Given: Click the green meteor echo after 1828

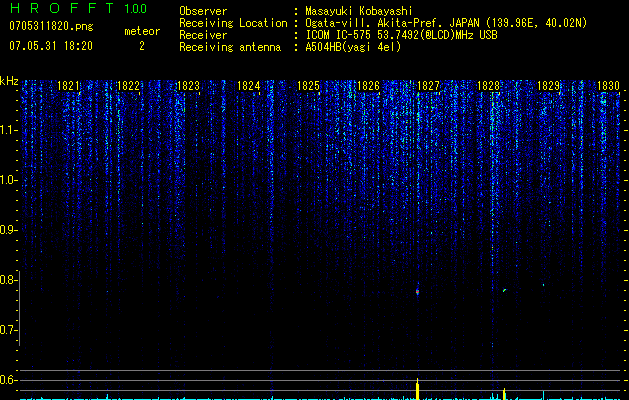Looking at the screenshot, I should pos(505,290).
